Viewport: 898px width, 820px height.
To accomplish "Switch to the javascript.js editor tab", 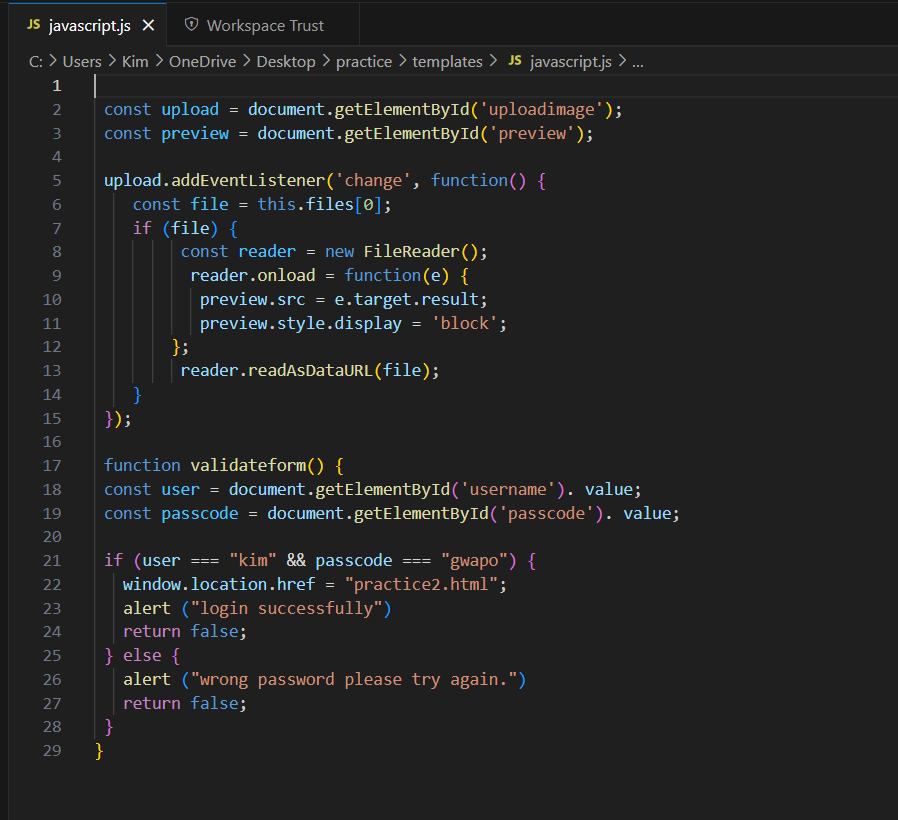I will pos(87,25).
